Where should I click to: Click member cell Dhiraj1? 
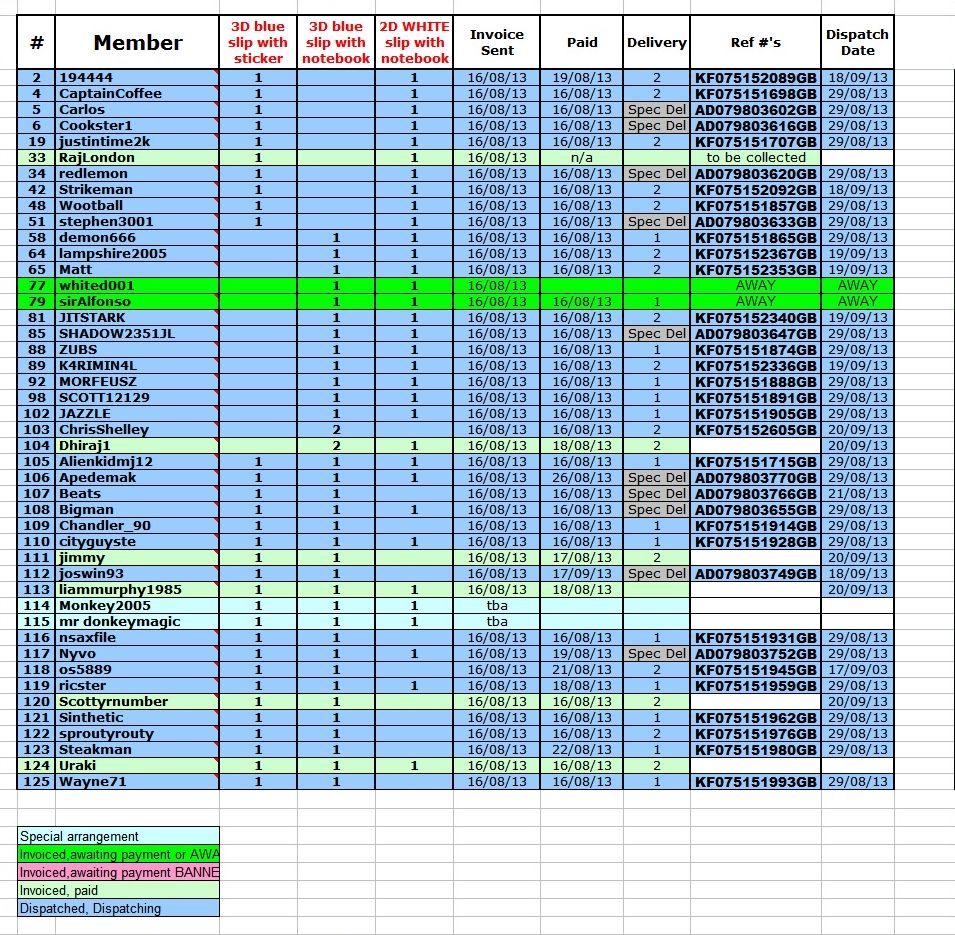[137, 446]
